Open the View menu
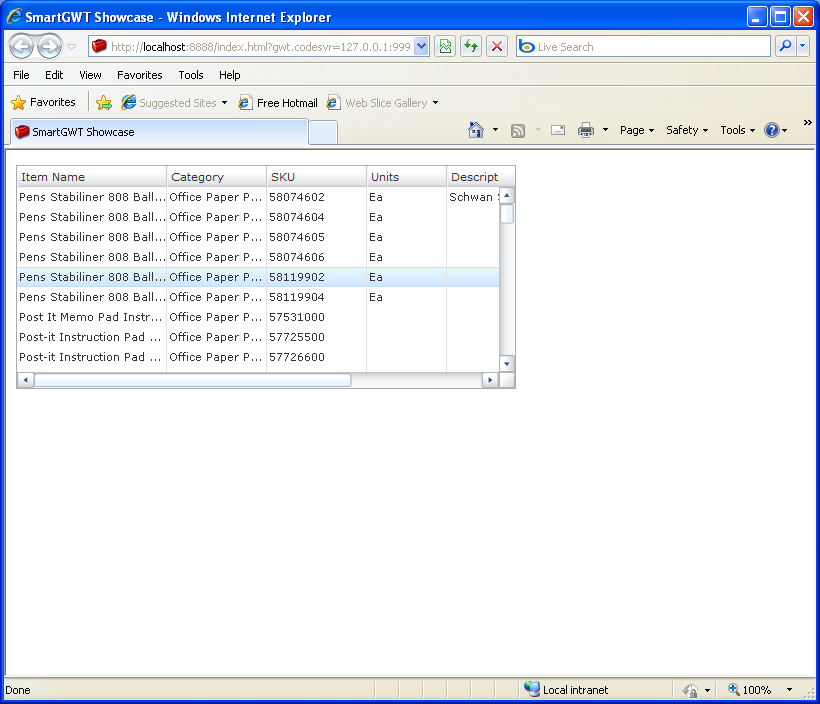Viewport: 820px width, 704px height. click(x=90, y=75)
